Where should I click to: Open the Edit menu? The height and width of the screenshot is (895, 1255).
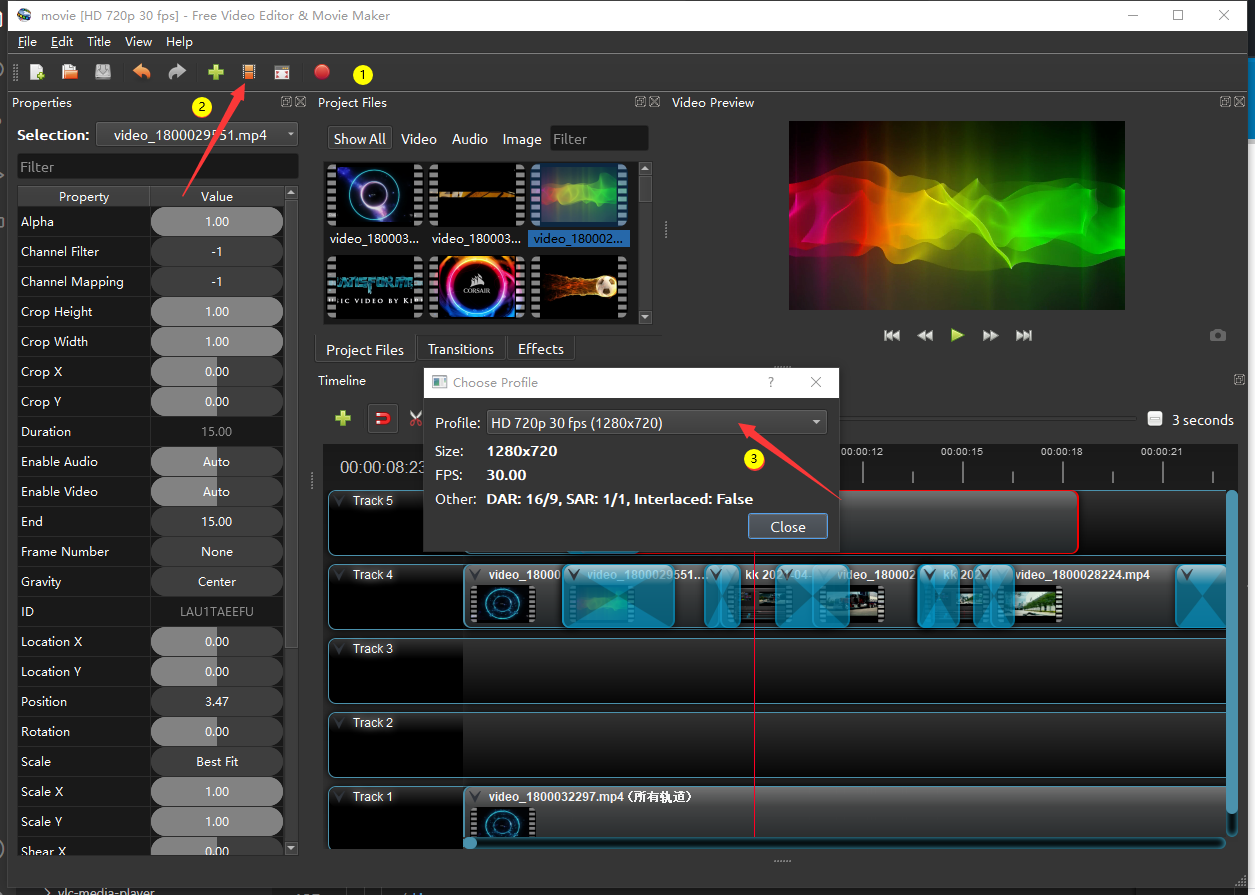[62, 42]
